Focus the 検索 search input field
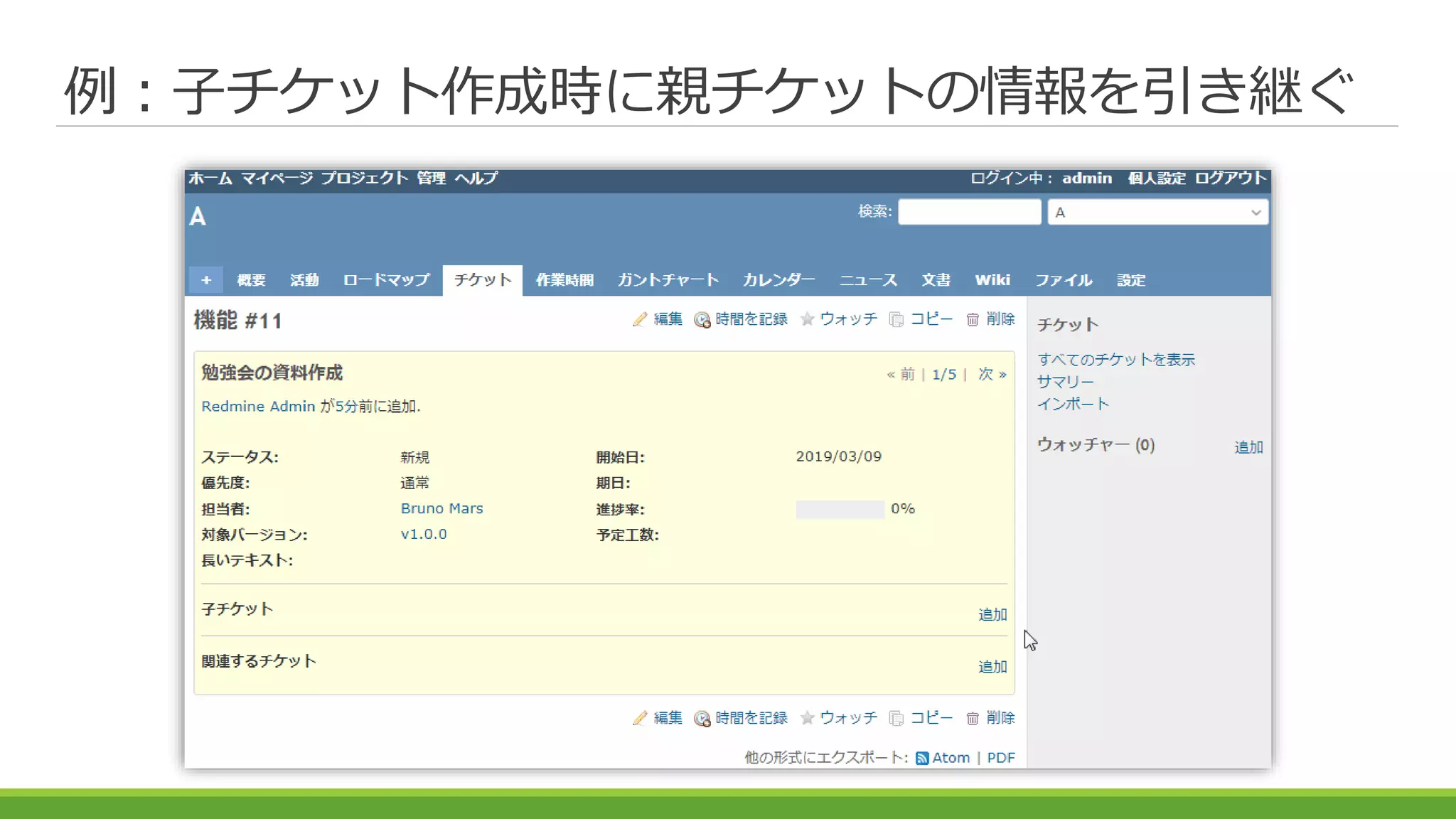This screenshot has height=819, width=1456. 970,212
